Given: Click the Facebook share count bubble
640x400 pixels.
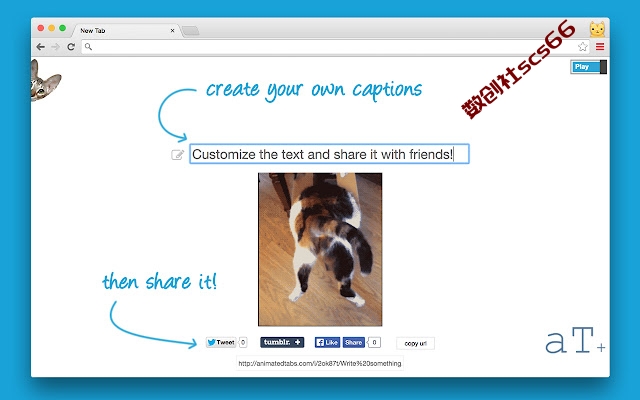Looking at the screenshot, I should [x=374, y=342].
